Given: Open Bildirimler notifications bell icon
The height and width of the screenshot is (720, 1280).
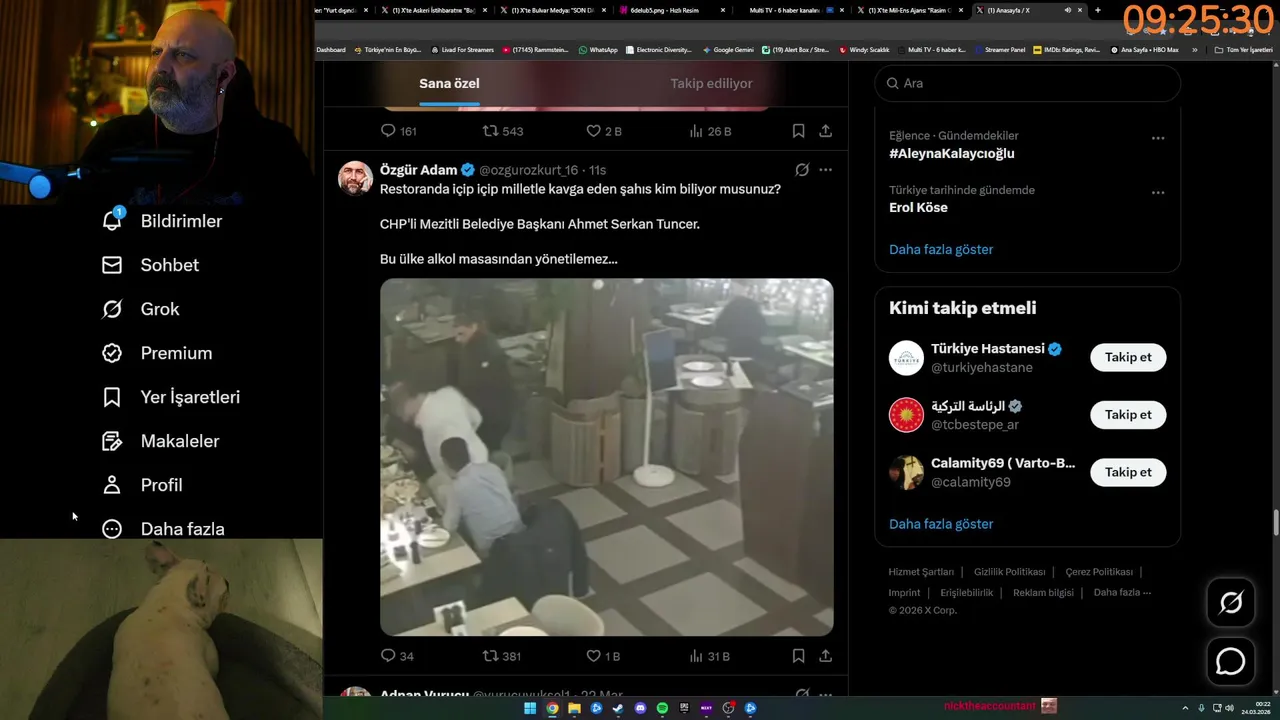Looking at the screenshot, I should pyautogui.click(x=112, y=220).
